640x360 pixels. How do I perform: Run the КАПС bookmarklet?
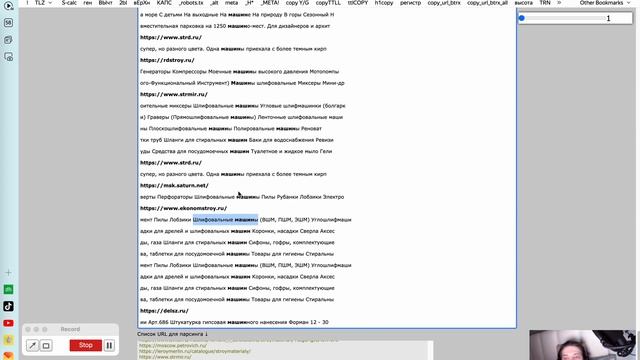(x=164, y=2)
